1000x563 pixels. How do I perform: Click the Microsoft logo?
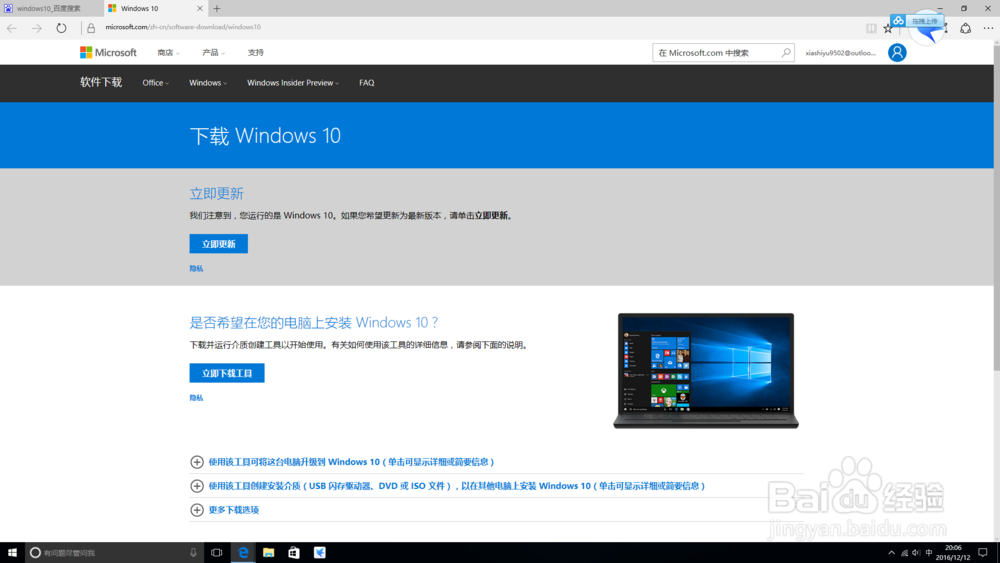[108, 52]
